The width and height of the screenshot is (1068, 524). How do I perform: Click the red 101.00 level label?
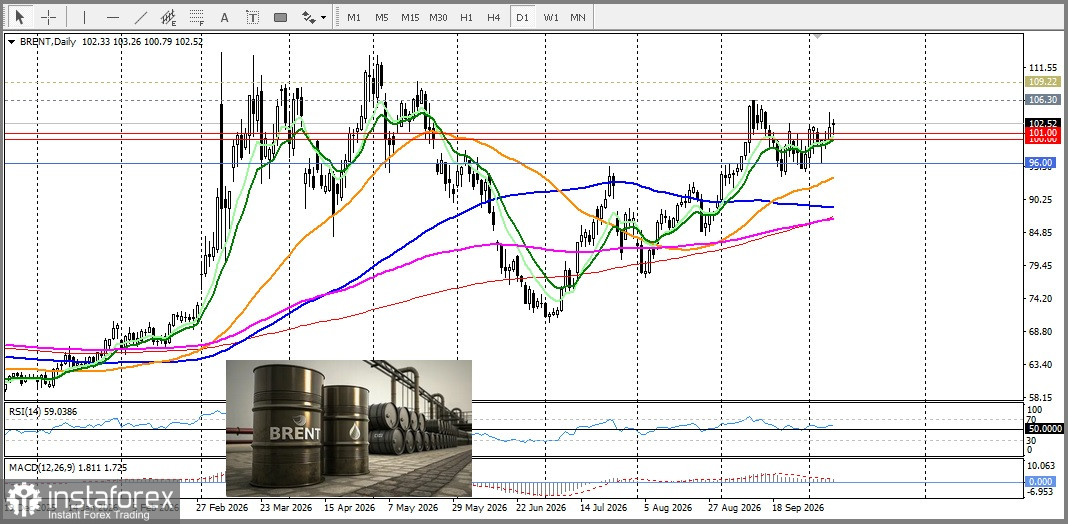click(x=1042, y=132)
